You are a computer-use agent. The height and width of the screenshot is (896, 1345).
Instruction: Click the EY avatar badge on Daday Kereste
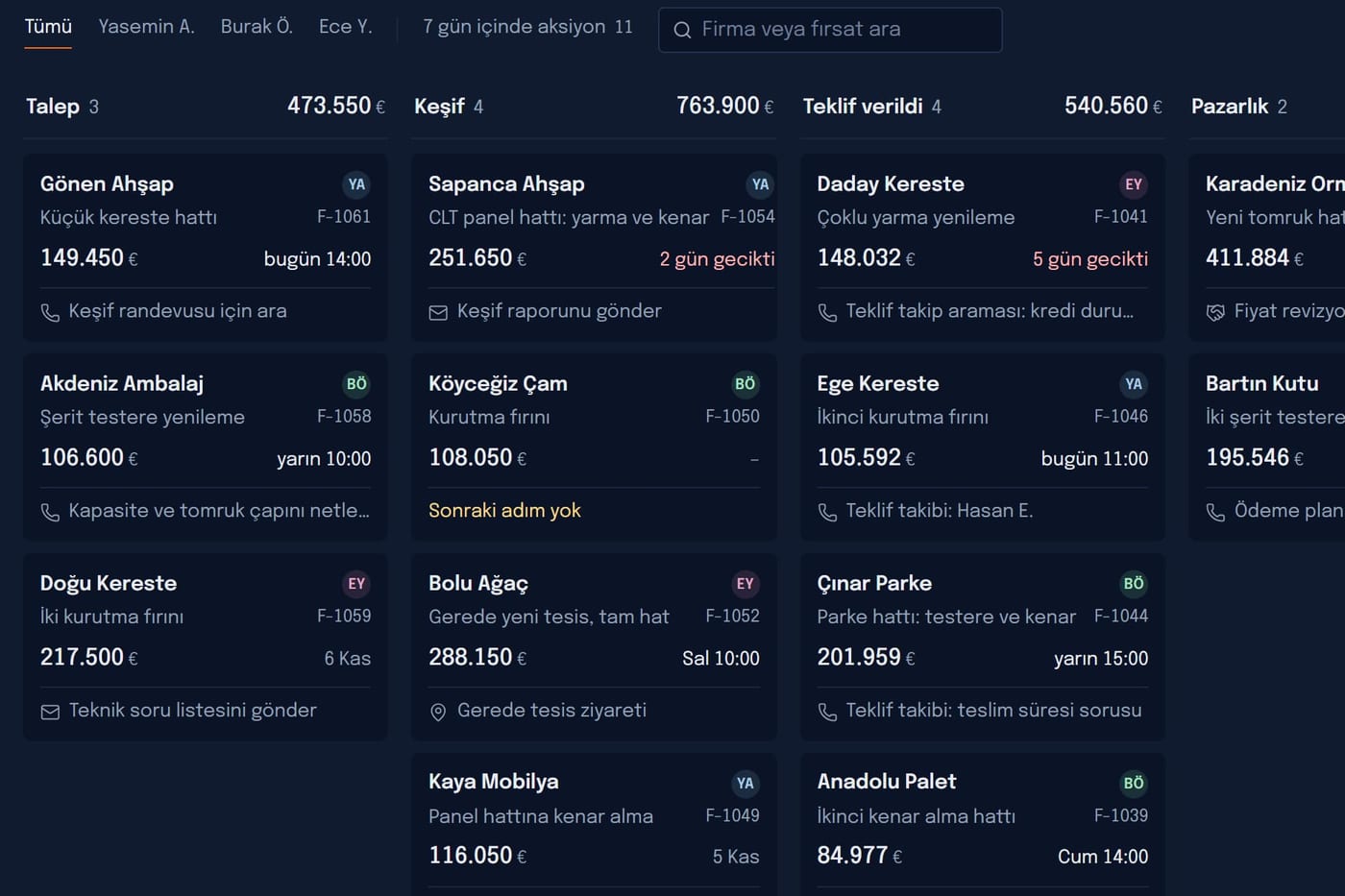[1134, 184]
